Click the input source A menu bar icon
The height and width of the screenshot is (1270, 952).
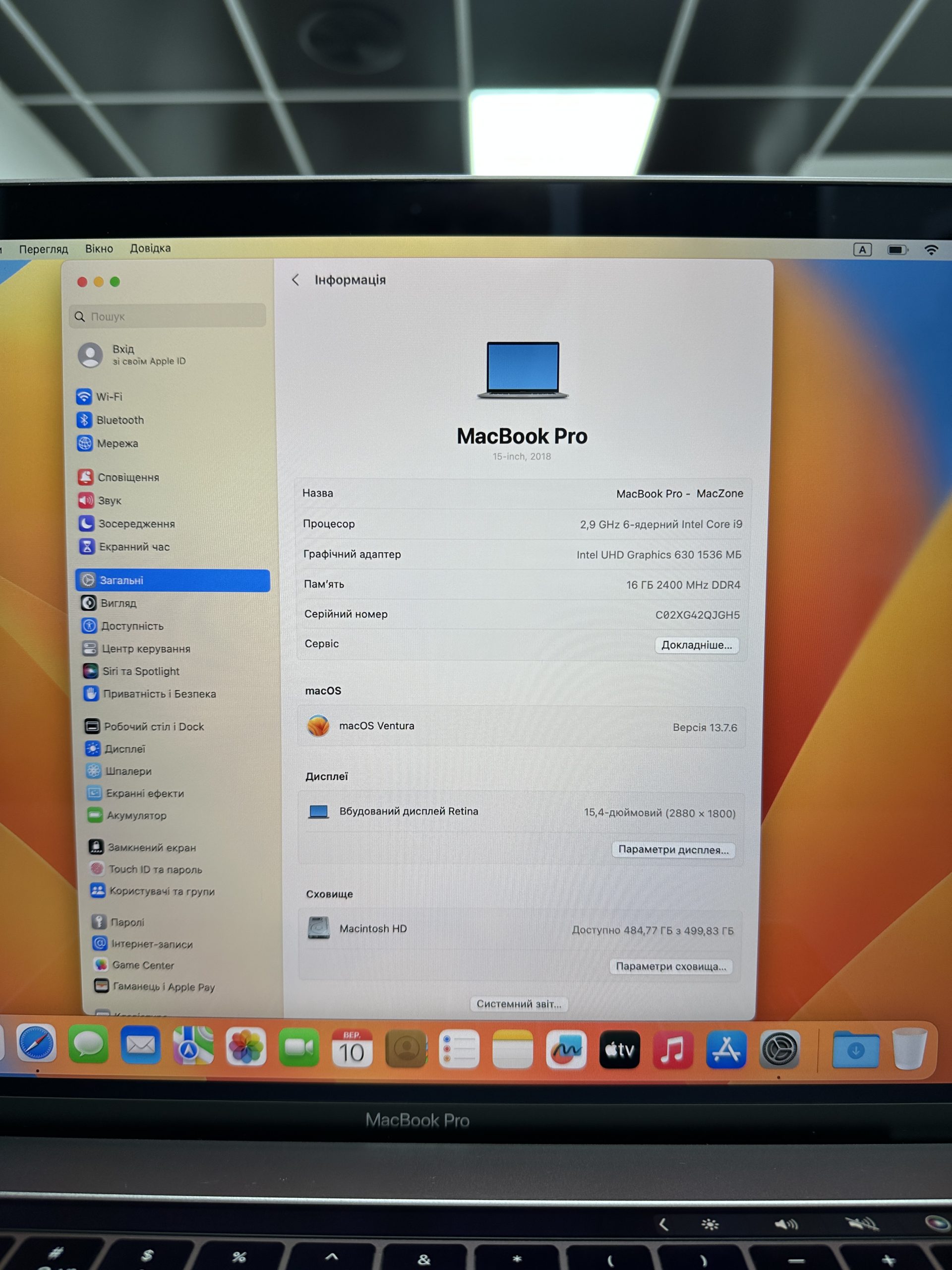pyautogui.click(x=862, y=250)
